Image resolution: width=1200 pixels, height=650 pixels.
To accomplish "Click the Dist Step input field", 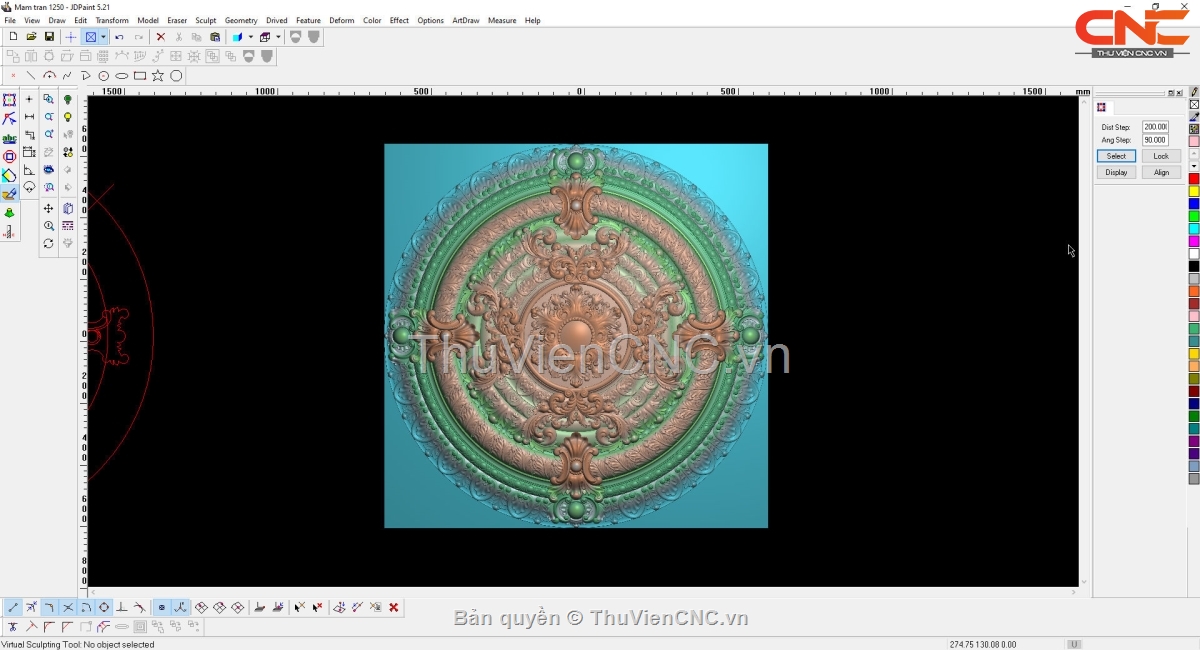I will [1155, 127].
